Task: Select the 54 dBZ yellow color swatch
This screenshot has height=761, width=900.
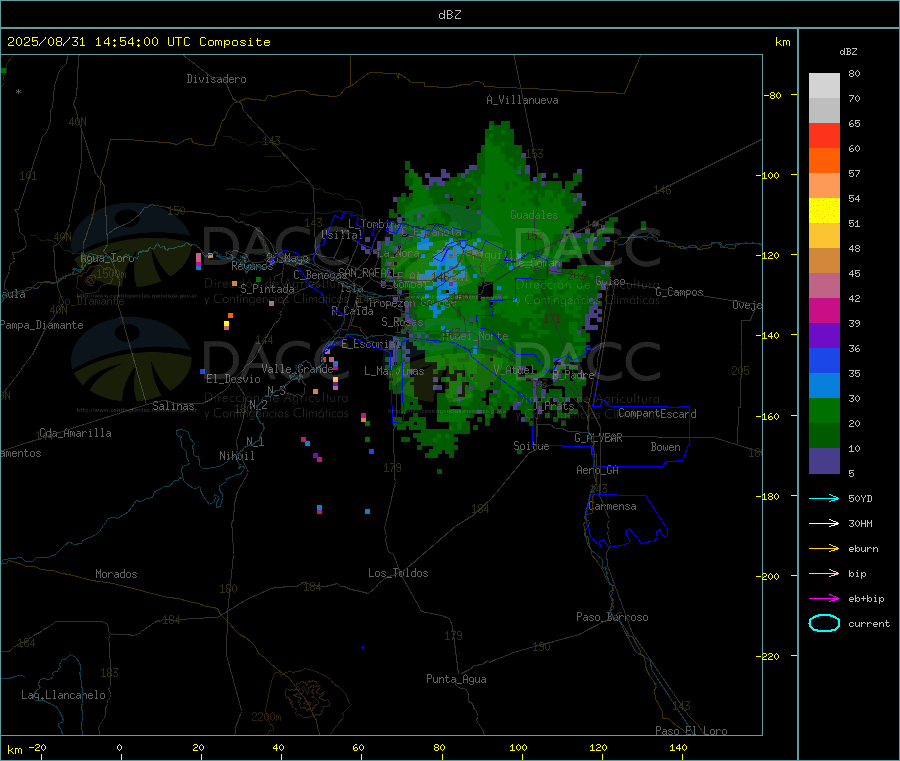Action: [x=824, y=211]
